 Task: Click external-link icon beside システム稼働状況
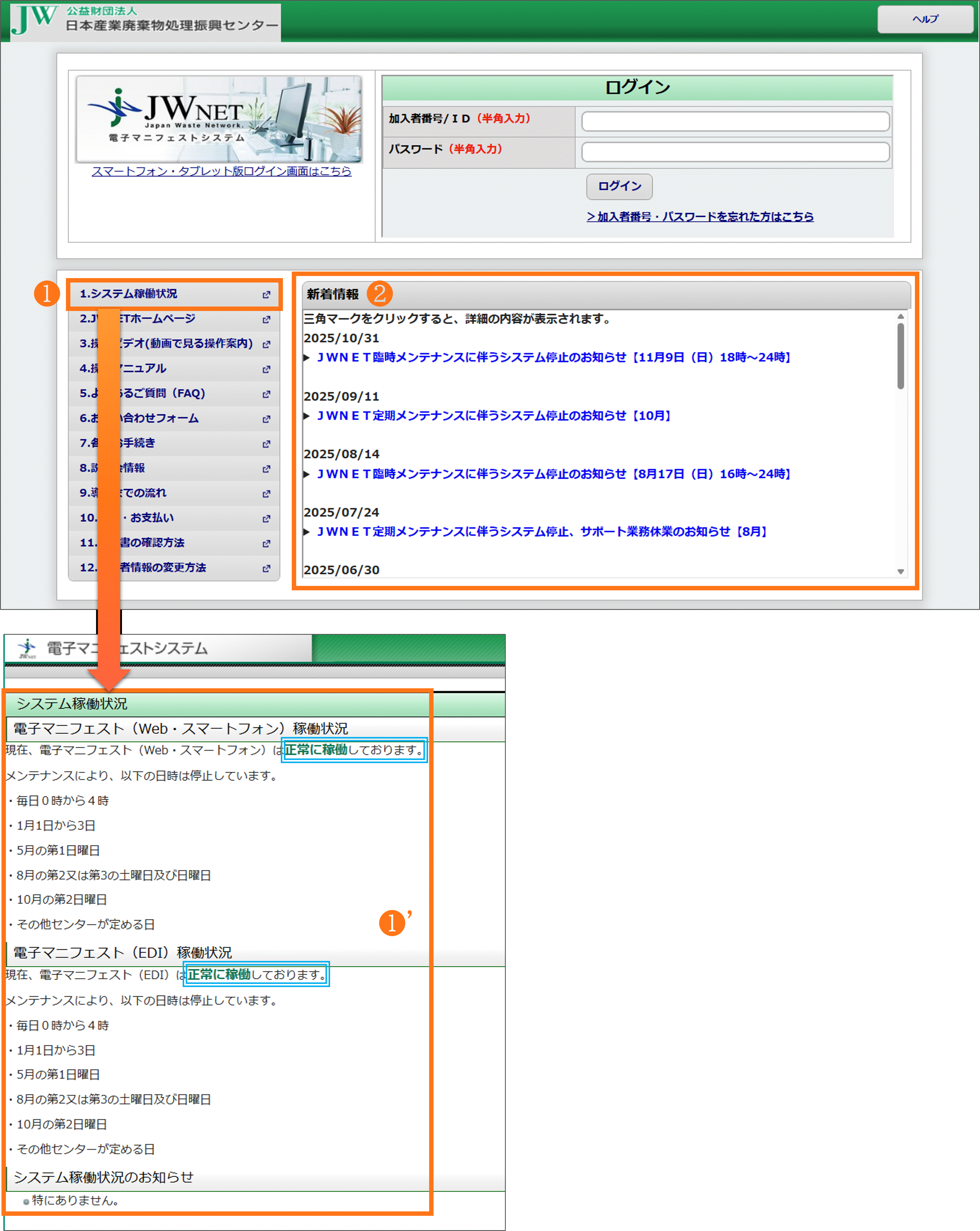pos(266,295)
